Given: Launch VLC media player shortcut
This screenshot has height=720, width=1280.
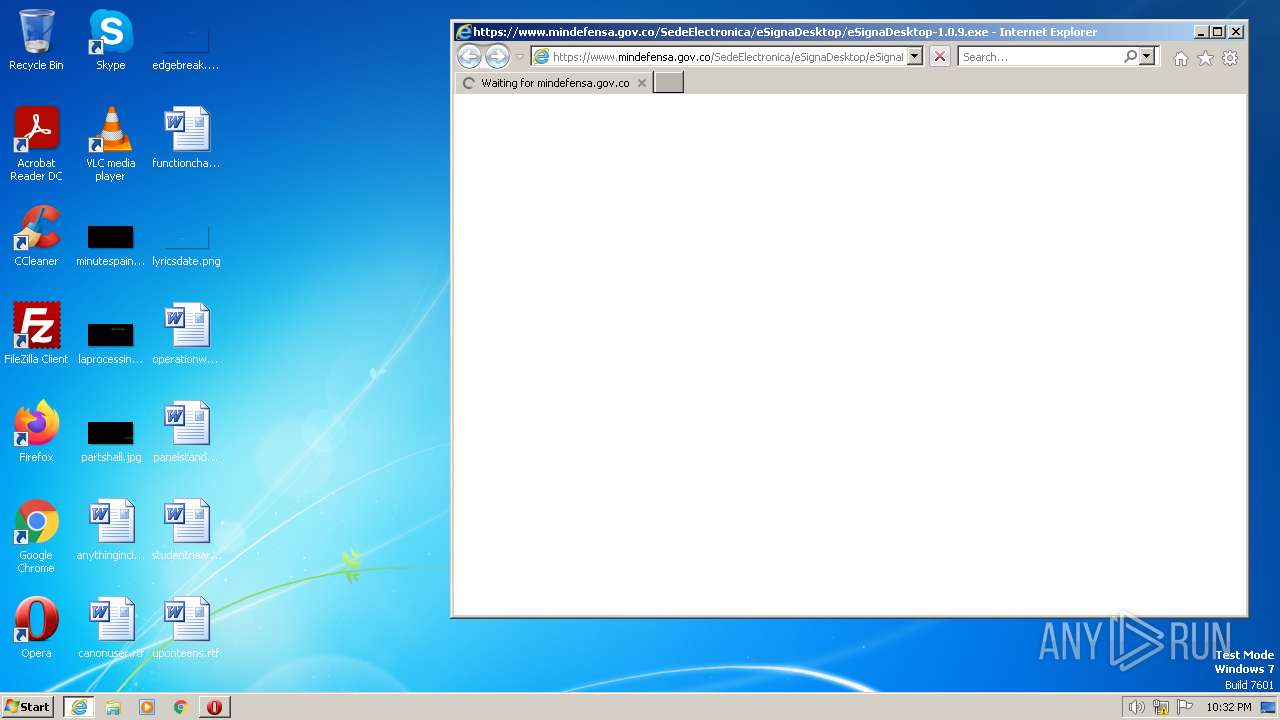Looking at the screenshot, I should tap(111, 144).
